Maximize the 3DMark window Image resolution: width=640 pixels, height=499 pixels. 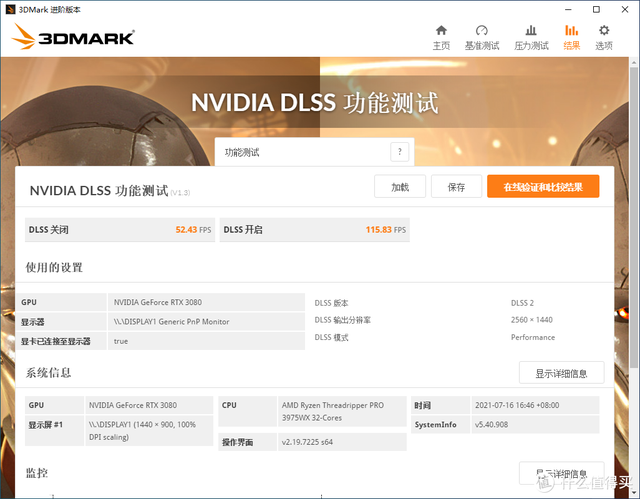(596, 9)
